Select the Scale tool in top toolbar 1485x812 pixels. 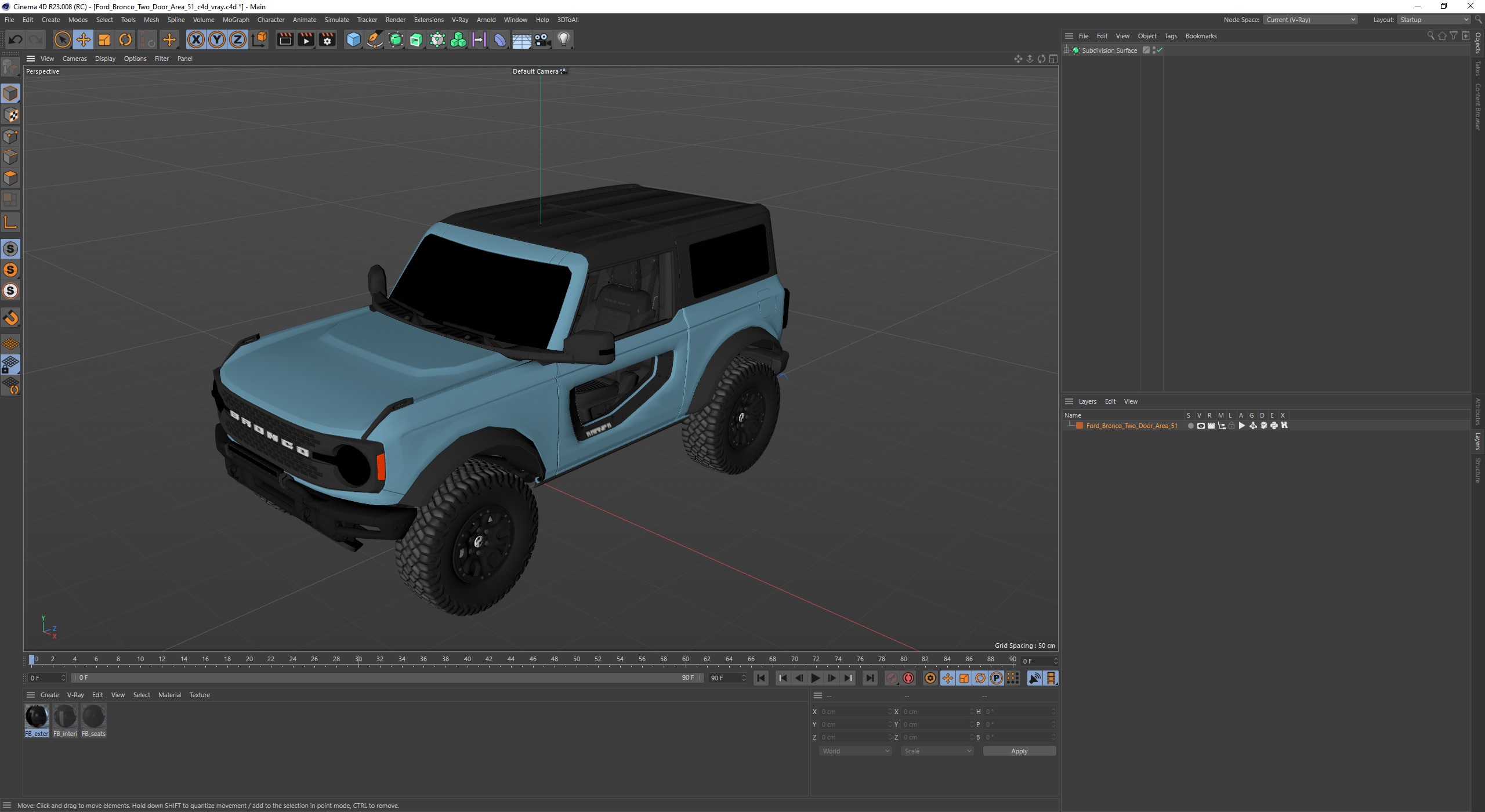(104, 39)
